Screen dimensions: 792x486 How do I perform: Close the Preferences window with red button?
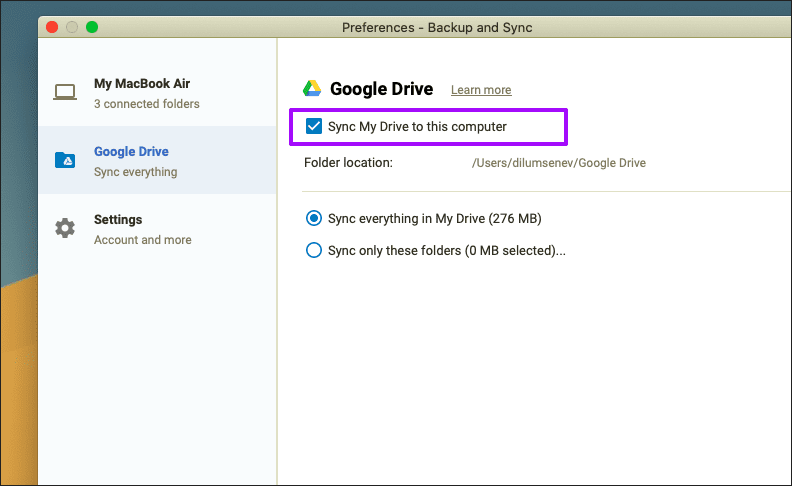[x=52, y=27]
